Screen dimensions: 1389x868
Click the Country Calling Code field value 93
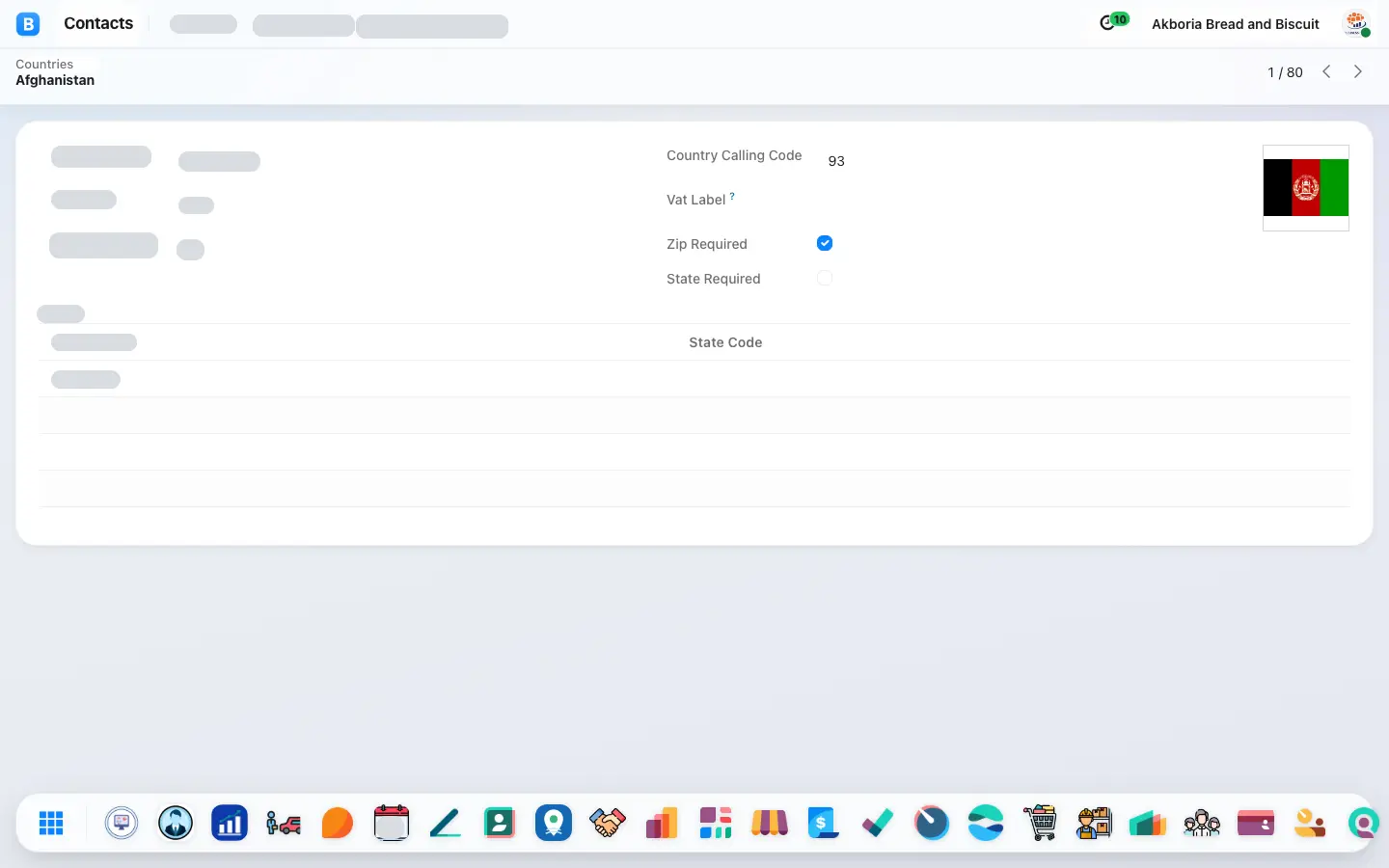point(836,161)
